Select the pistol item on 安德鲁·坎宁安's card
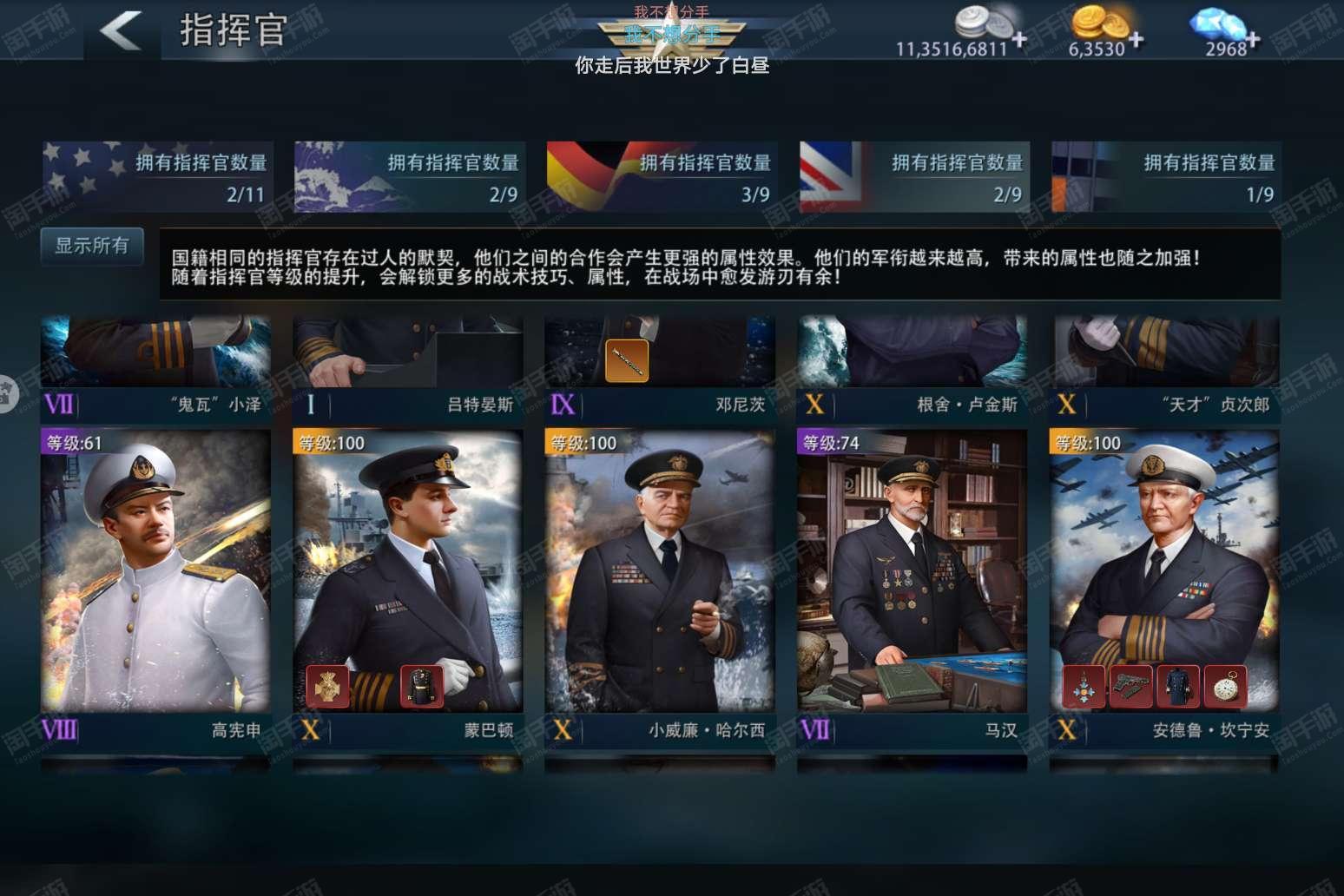Screen dimensions: 1344x896 (1131, 686)
